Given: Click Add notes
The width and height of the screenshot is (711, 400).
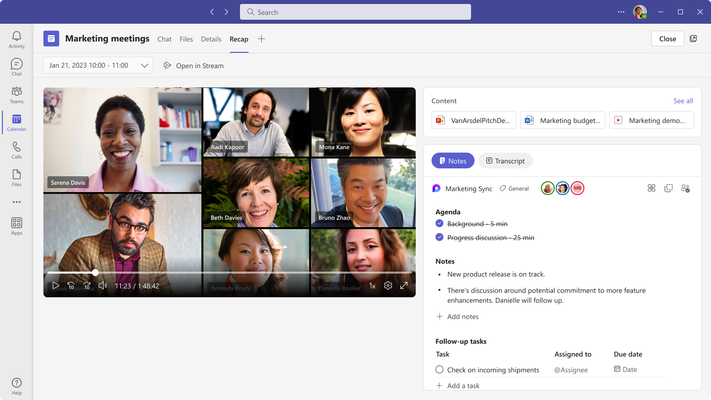Looking at the screenshot, I should coord(458,317).
